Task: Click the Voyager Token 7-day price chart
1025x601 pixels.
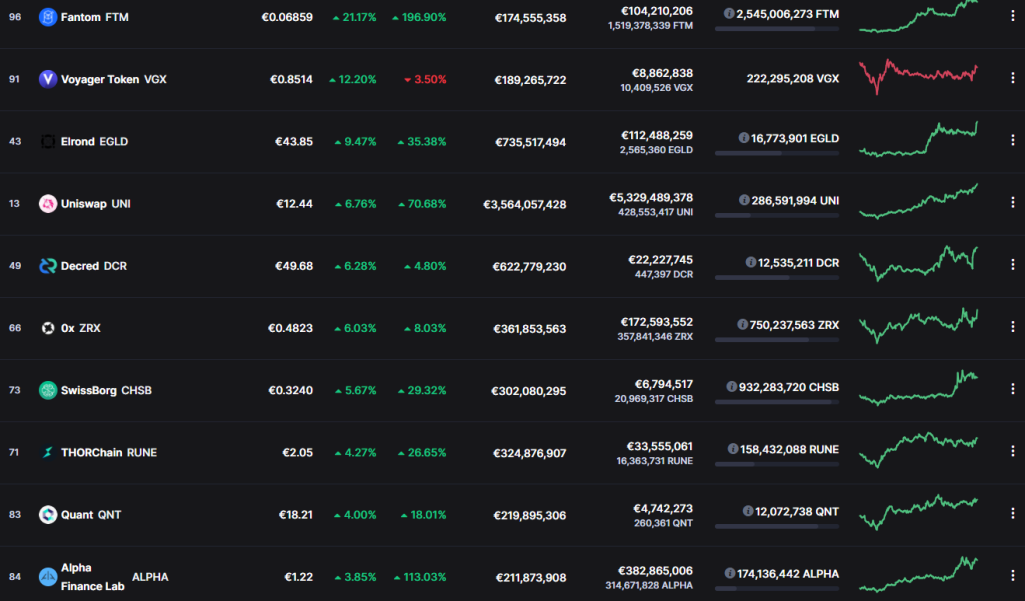Action: pos(918,77)
